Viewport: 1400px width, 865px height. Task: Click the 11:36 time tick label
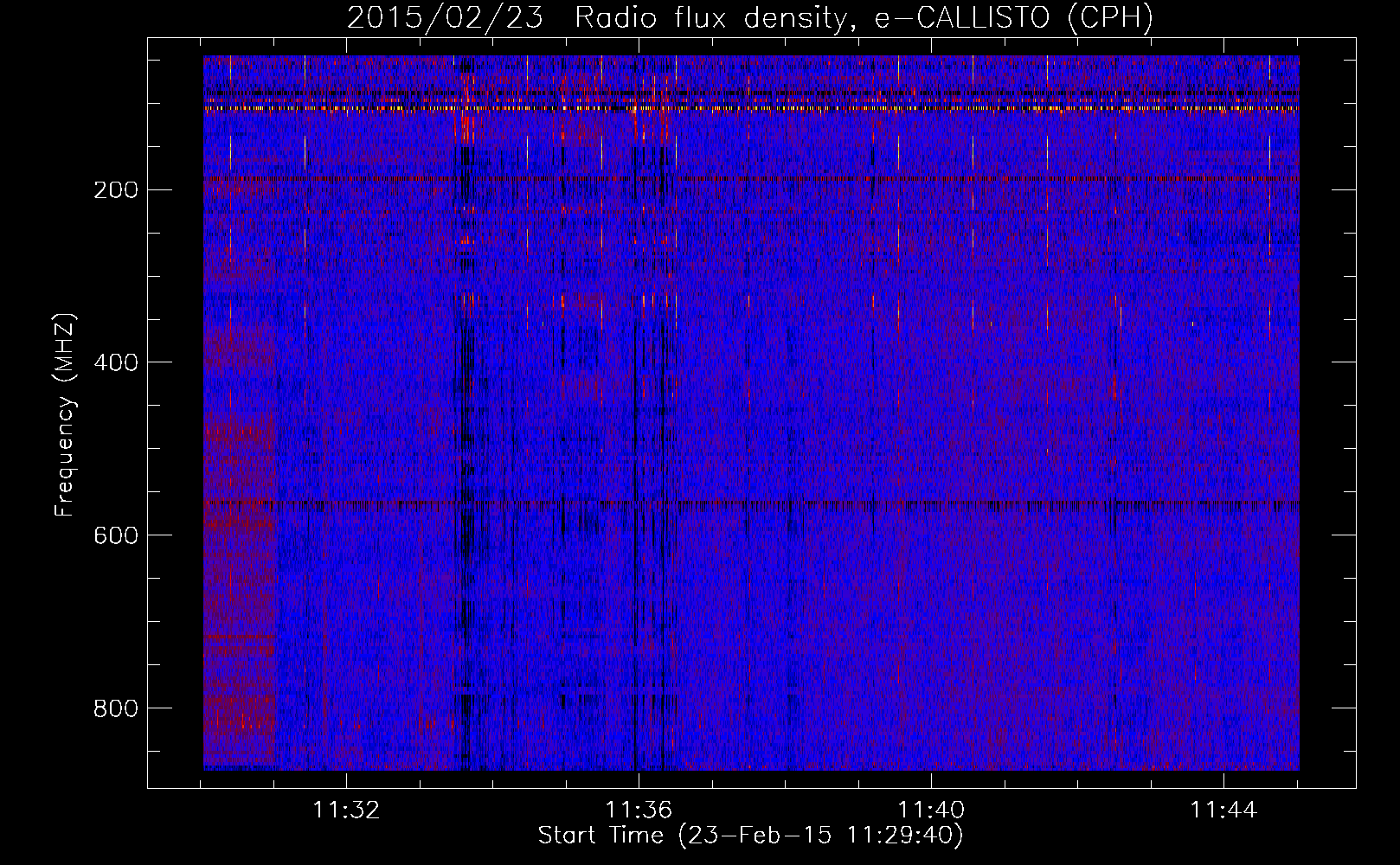(x=639, y=811)
